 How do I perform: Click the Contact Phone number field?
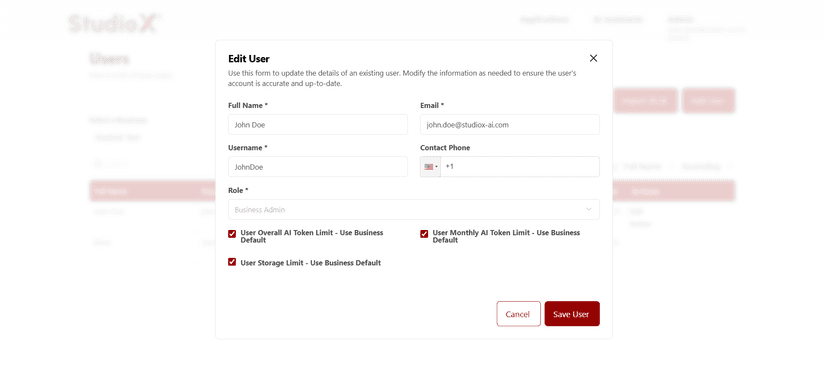[x=520, y=167]
